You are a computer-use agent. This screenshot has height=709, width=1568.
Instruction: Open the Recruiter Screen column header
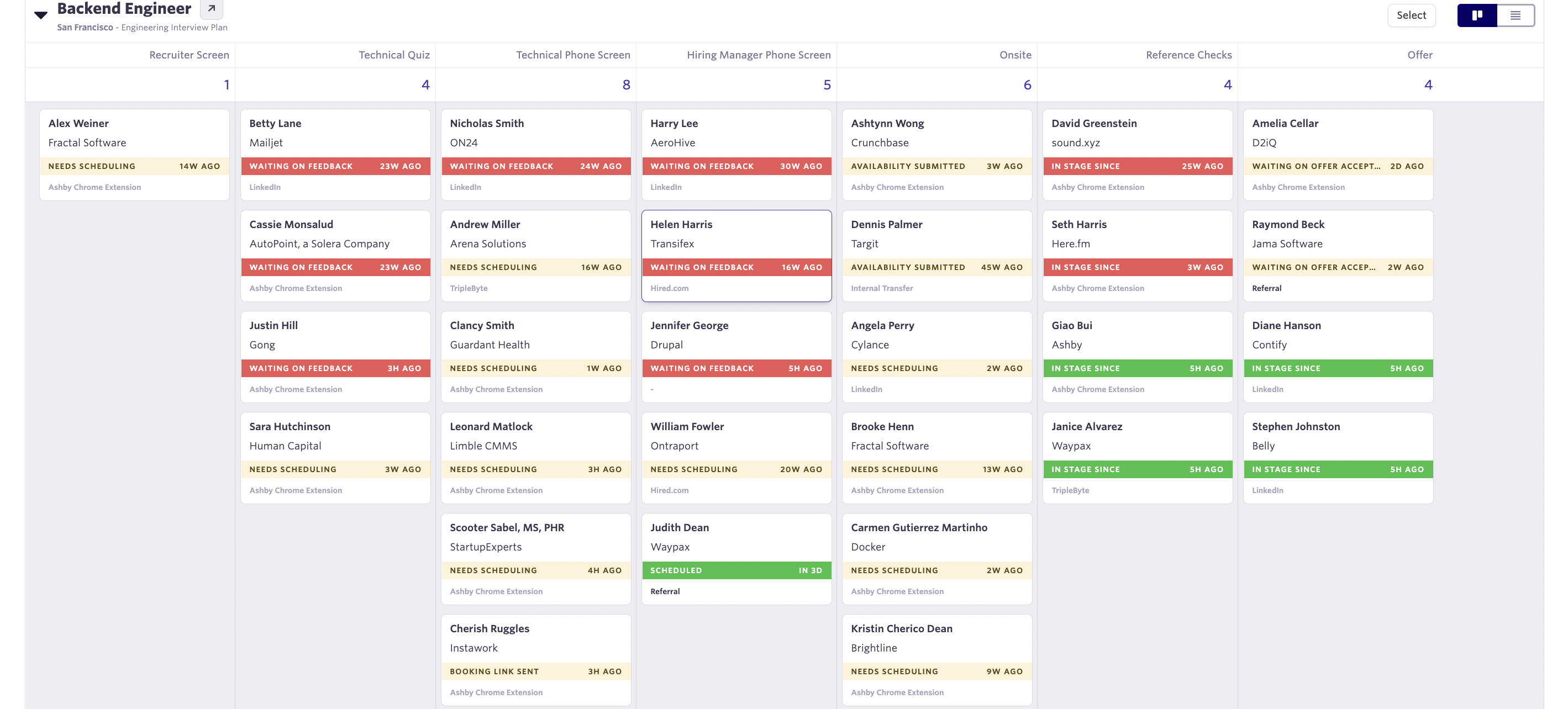pos(190,55)
